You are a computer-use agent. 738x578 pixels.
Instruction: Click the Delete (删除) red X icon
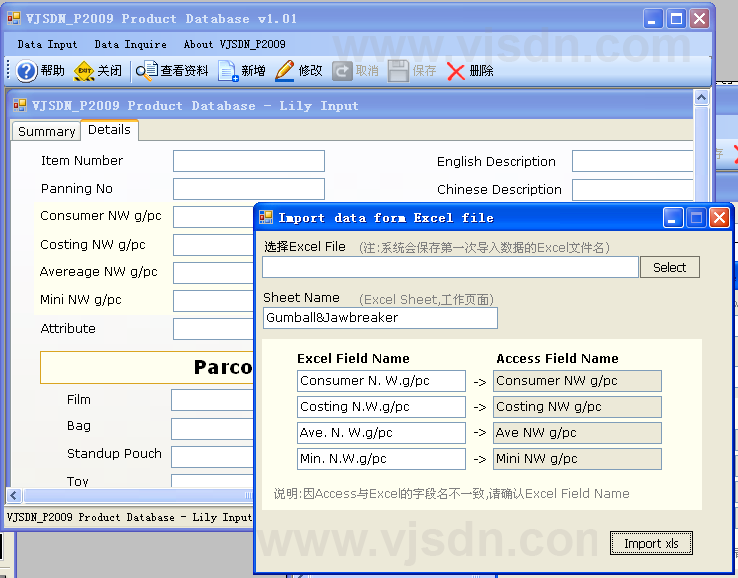point(456,72)
